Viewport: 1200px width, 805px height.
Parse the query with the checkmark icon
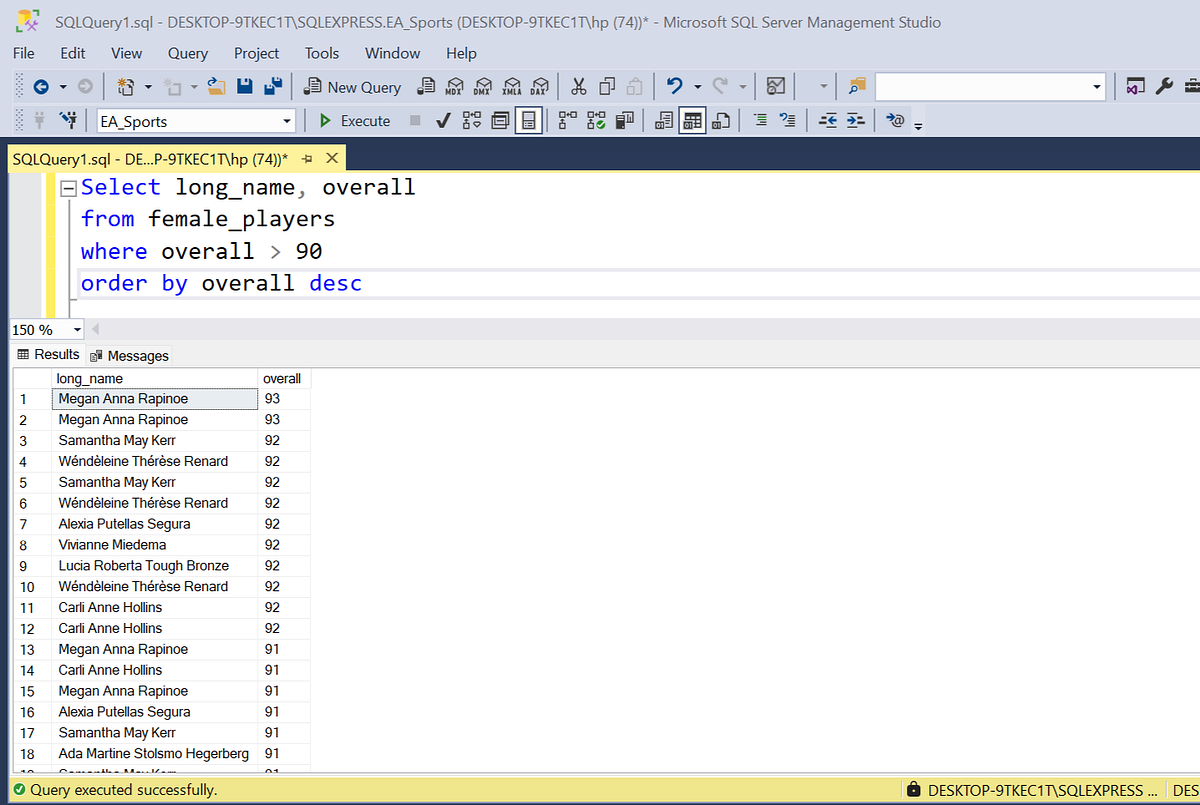441,120
